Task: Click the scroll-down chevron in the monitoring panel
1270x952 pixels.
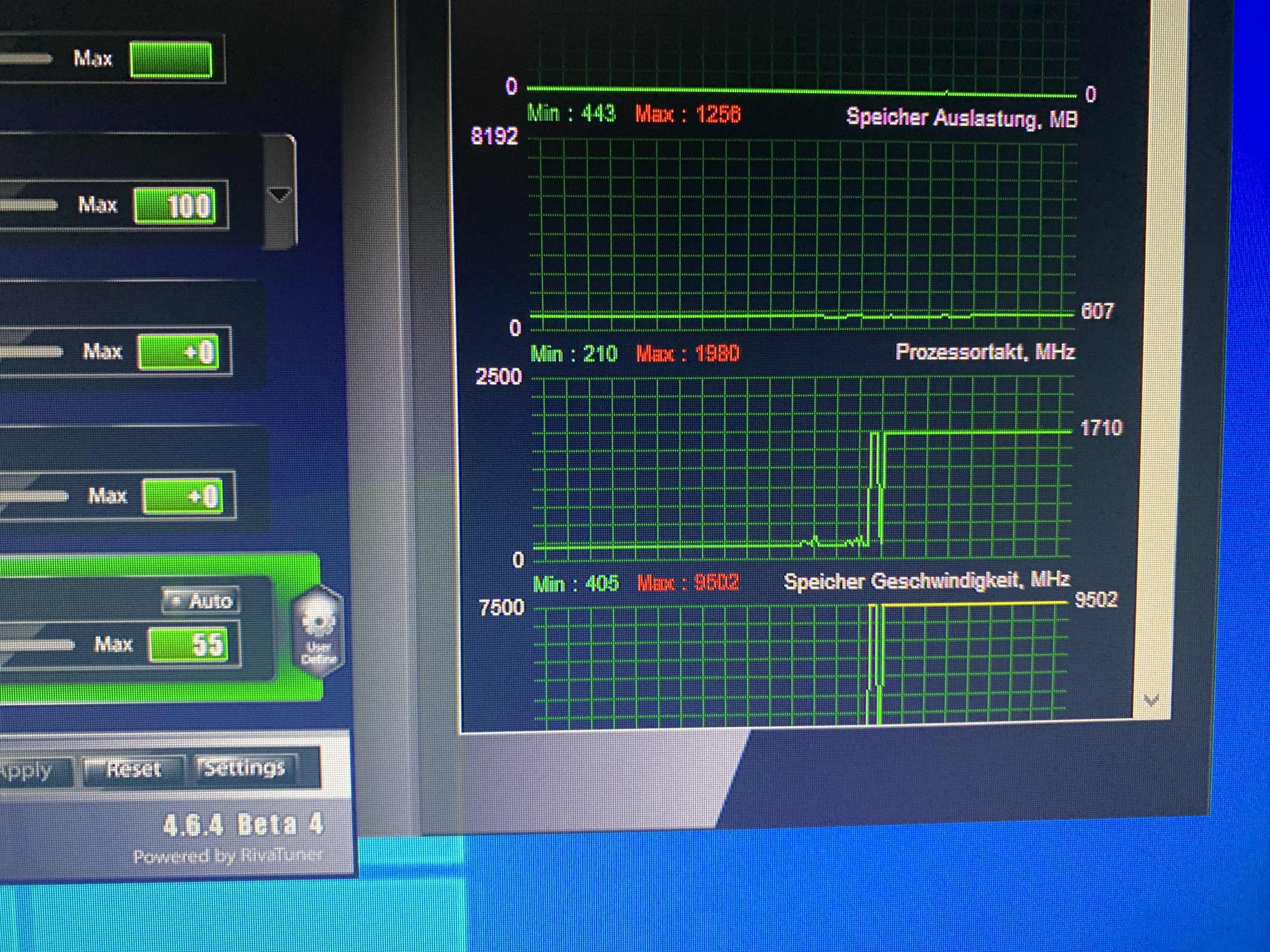Action: click(x=1151, y=700)
